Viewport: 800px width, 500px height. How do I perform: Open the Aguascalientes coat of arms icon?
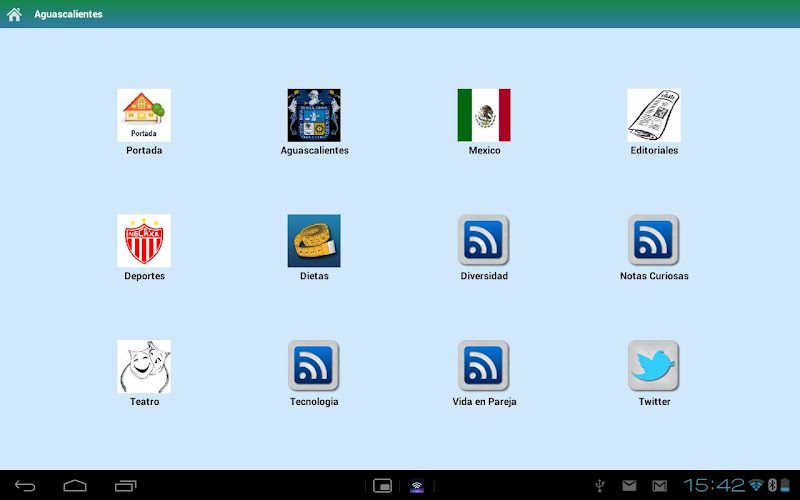coord(314,115)
